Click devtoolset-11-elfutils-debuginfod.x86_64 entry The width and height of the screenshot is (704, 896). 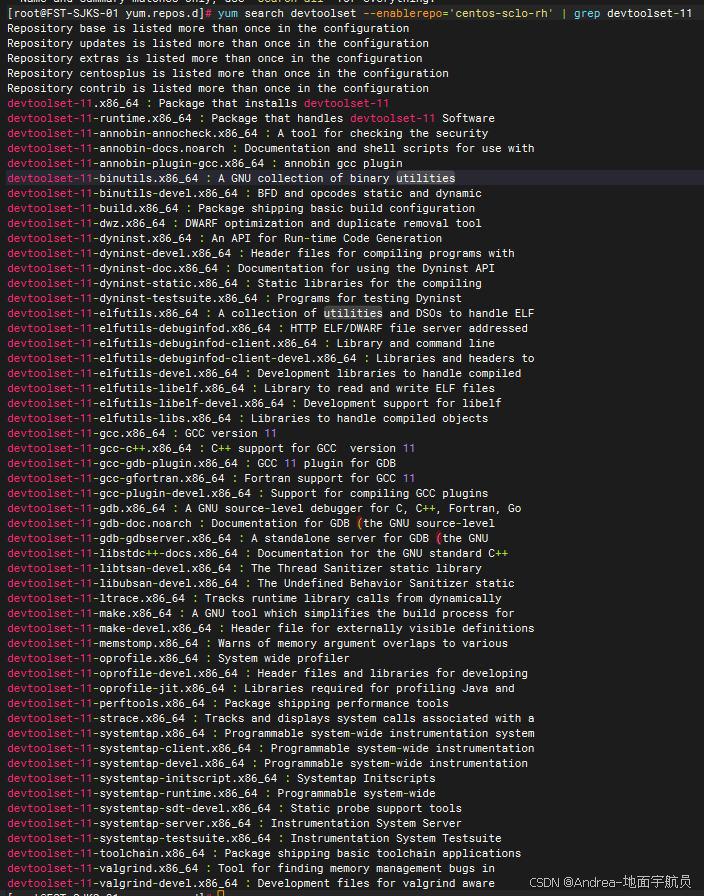point(267,328)
